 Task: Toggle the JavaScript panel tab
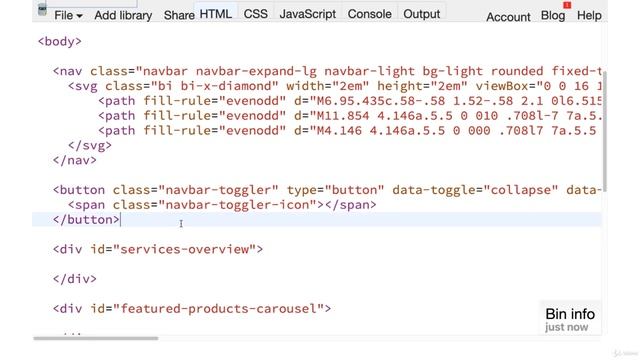pos(307,14)
